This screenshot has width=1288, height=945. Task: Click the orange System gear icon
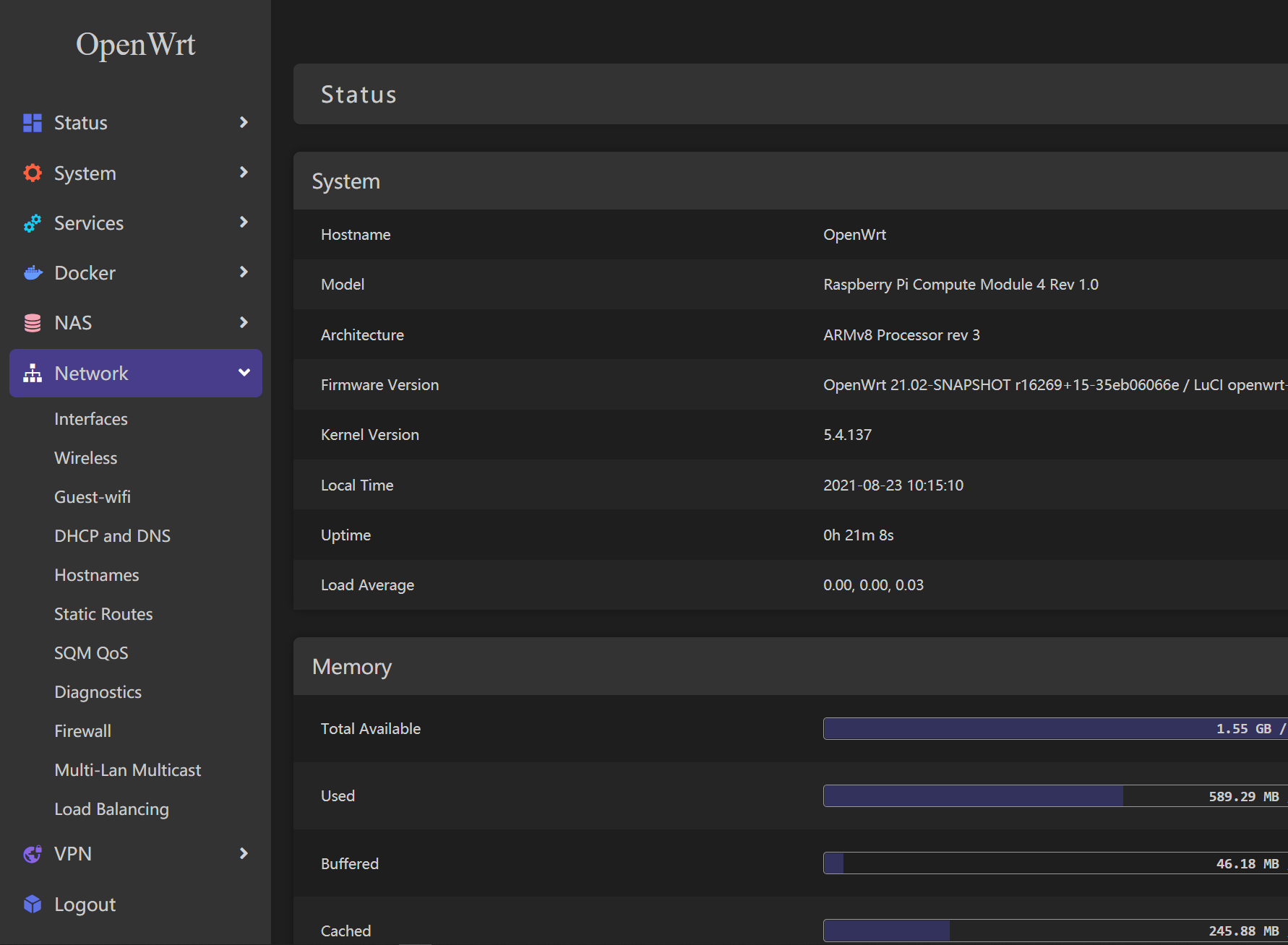33,173
